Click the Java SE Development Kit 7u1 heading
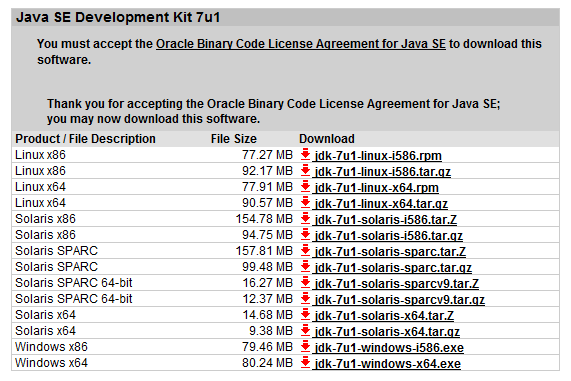 click(118, 17)
